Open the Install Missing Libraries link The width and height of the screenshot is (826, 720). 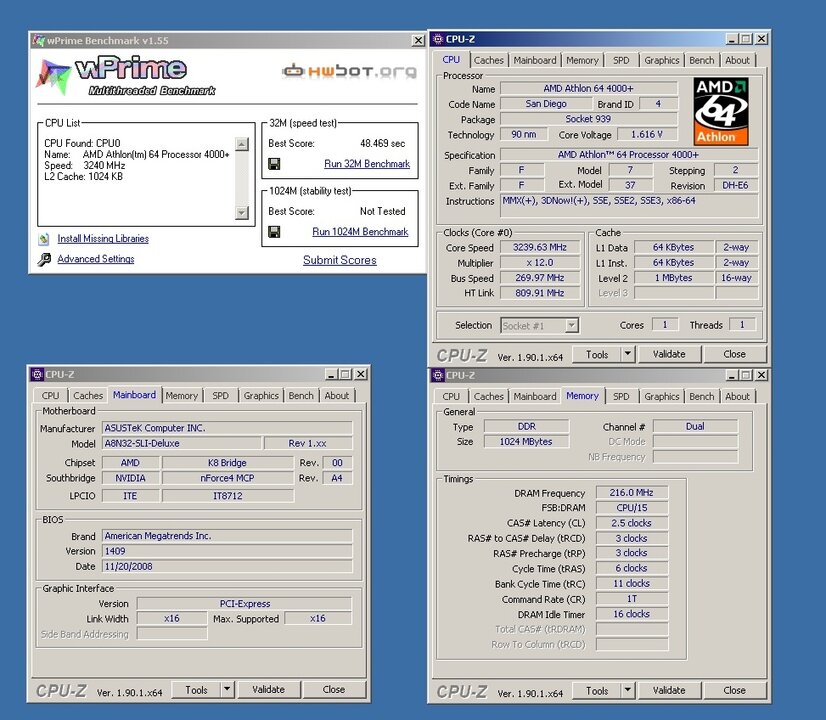(x=103, y=239)
